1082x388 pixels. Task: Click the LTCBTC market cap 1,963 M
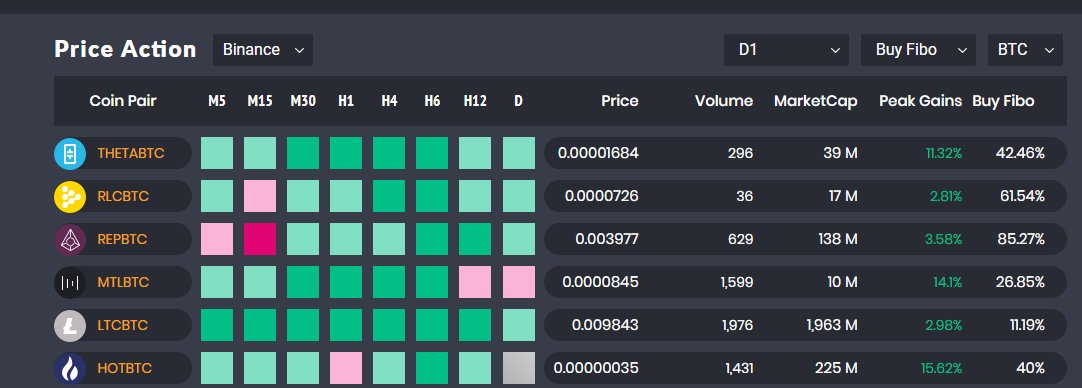click(x=832, y=325)
